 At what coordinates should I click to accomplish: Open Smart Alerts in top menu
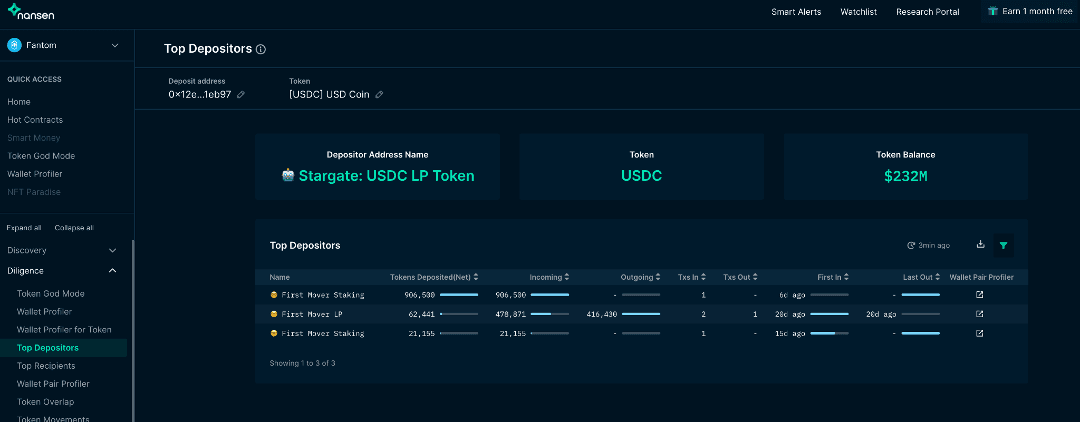click(x=796, y=12)
